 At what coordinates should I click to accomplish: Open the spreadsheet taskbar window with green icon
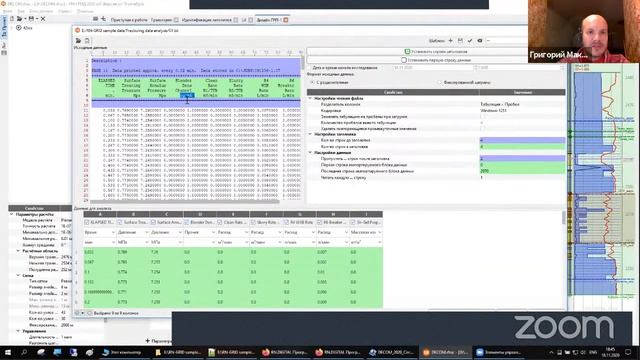[231, 352]
